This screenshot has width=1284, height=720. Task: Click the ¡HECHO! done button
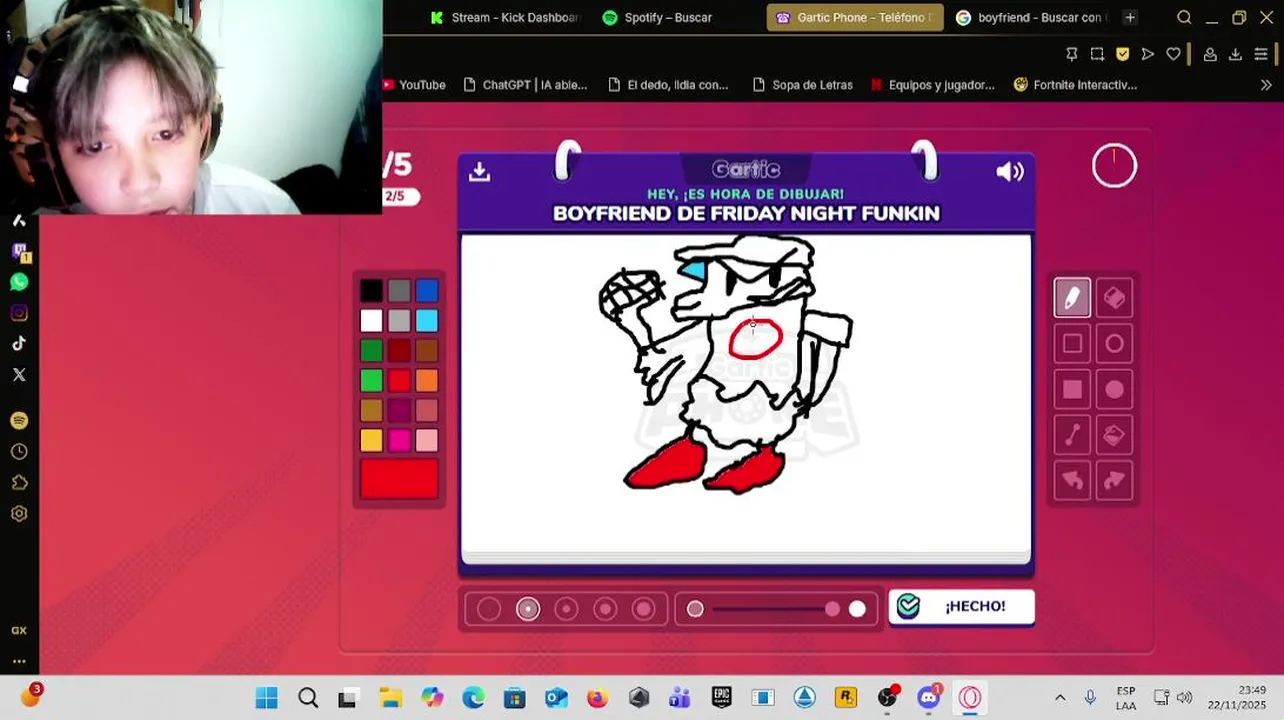pos(961,607)
